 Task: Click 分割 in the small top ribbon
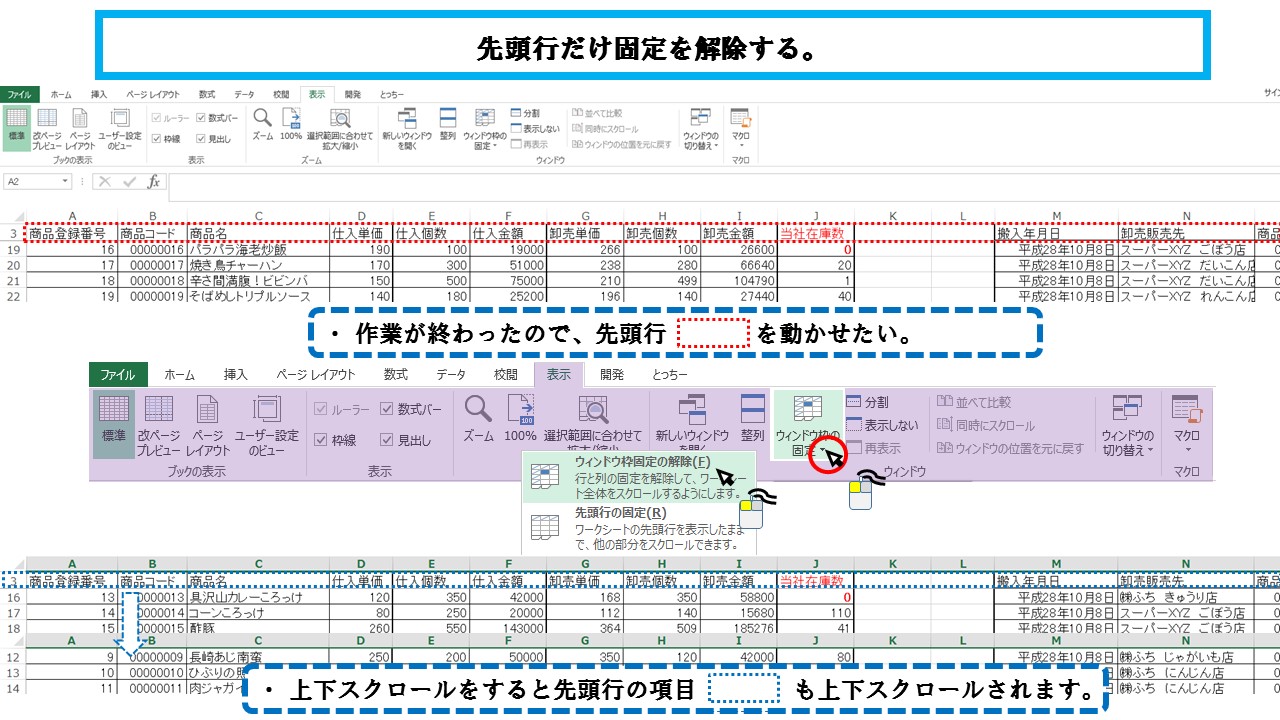pos(525,113)
